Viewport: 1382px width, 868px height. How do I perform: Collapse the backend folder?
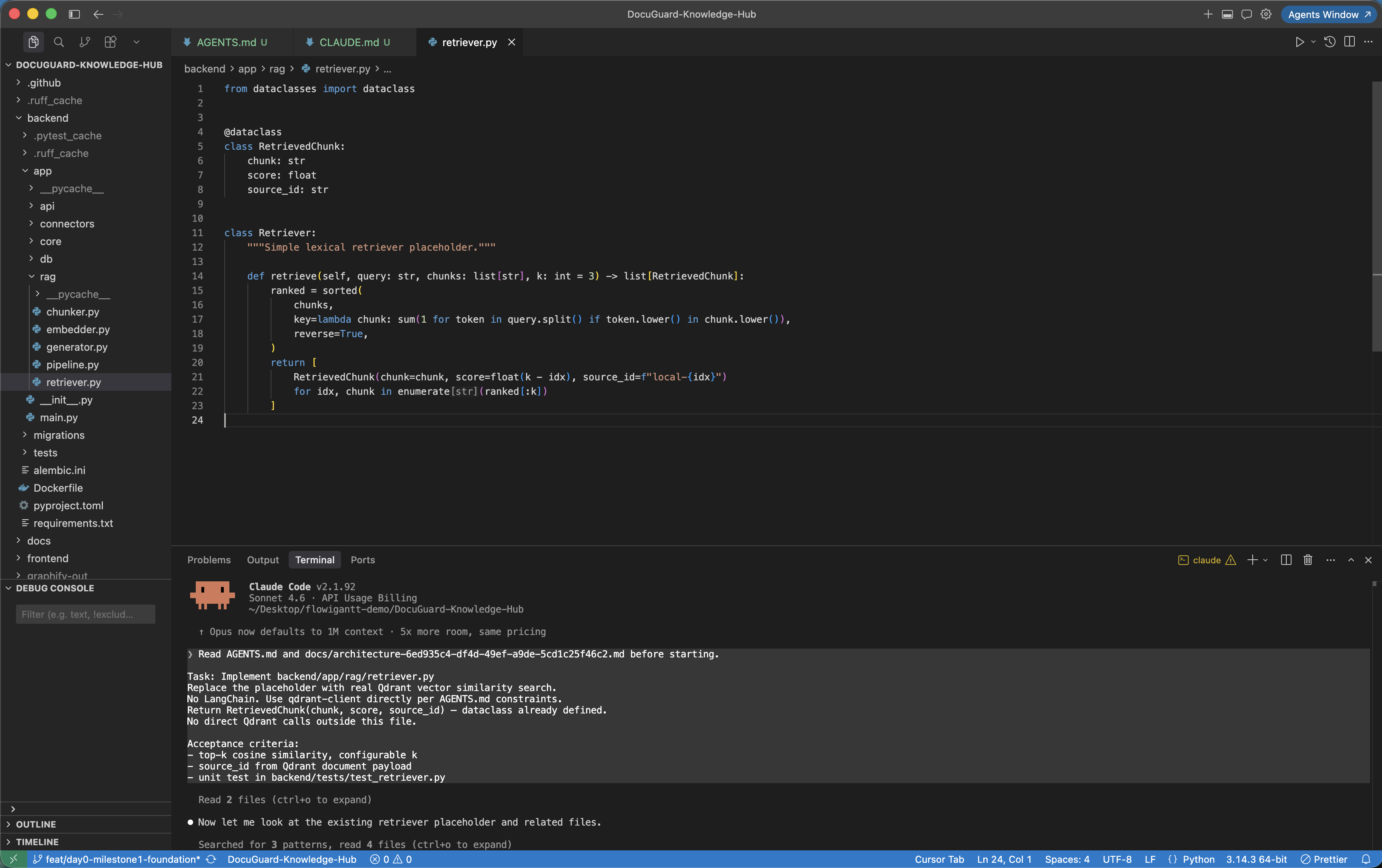(86, 118)
